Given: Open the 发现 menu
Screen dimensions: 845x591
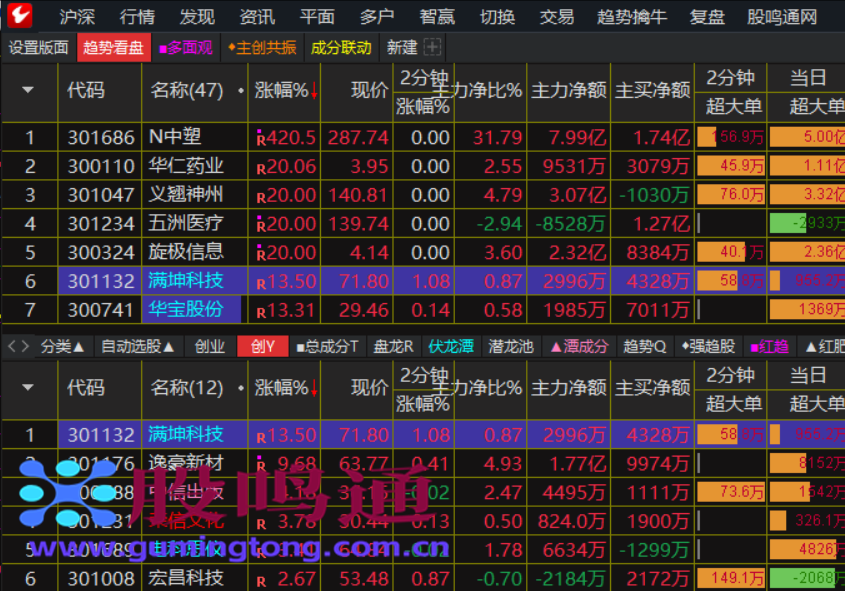Looking at the screenshot, I should (197, 17).
